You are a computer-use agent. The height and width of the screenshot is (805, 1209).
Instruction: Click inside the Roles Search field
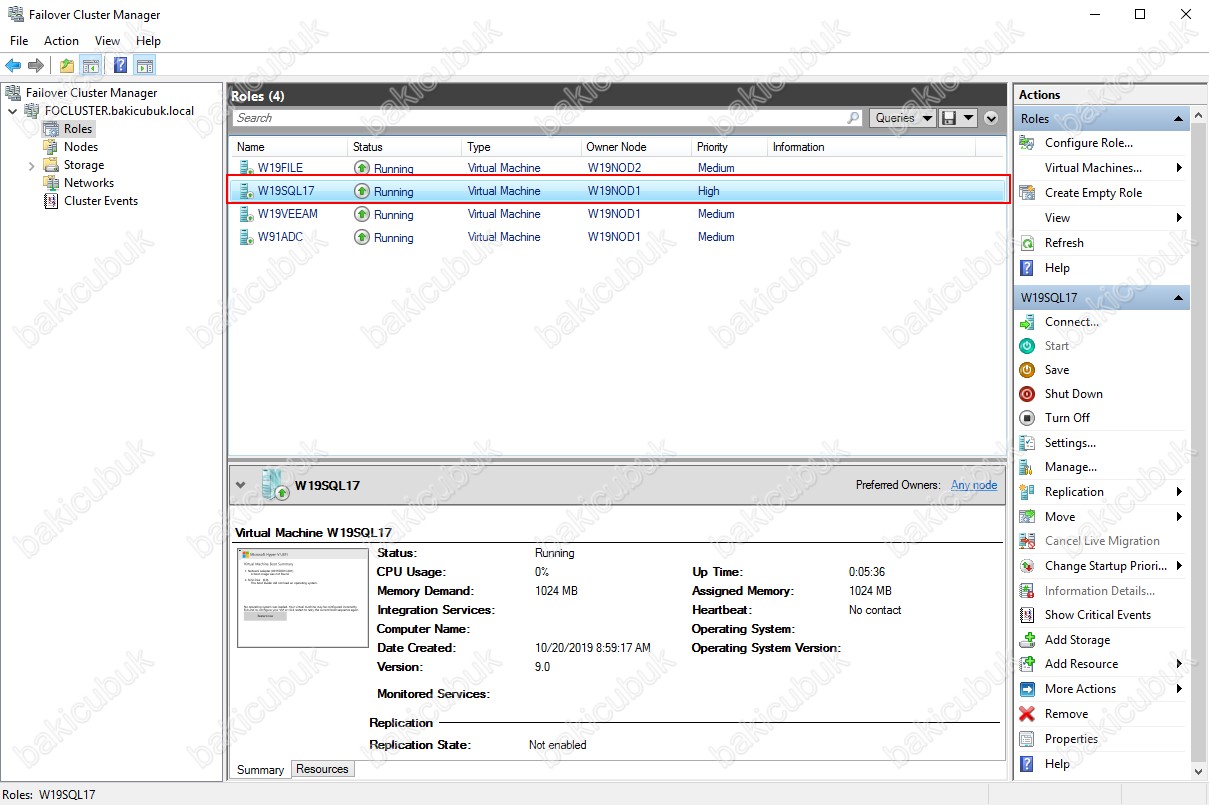click(547, 118)
